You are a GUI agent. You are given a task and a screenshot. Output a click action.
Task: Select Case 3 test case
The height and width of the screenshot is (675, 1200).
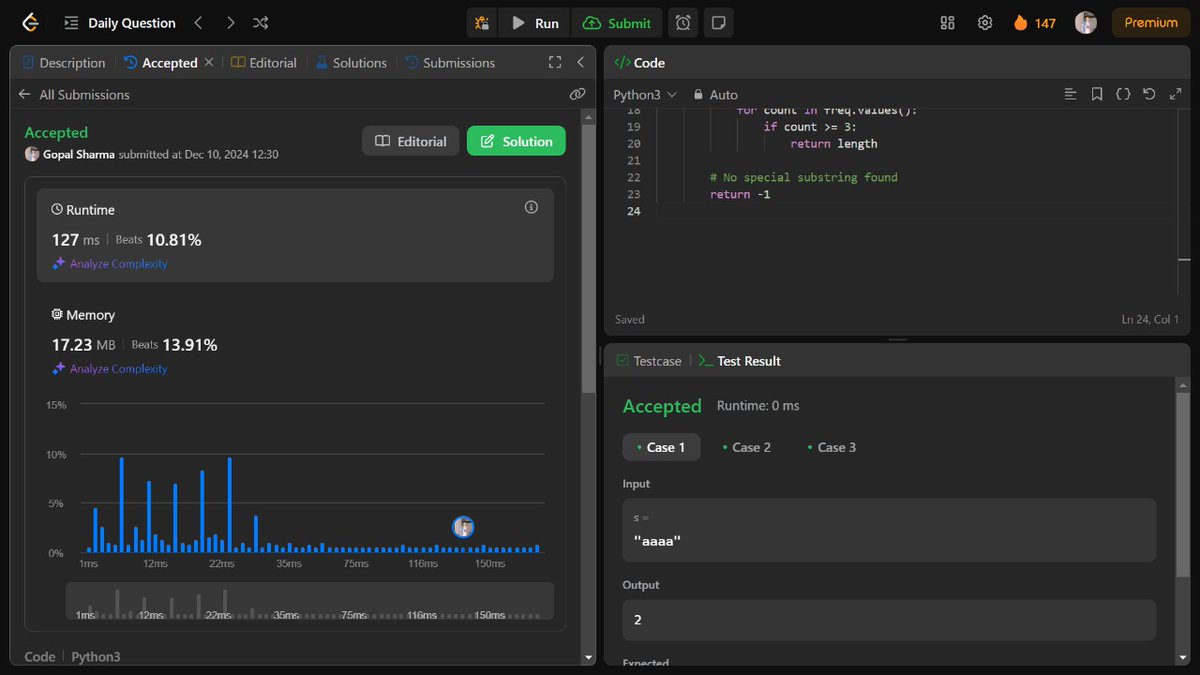coord(831,447)
